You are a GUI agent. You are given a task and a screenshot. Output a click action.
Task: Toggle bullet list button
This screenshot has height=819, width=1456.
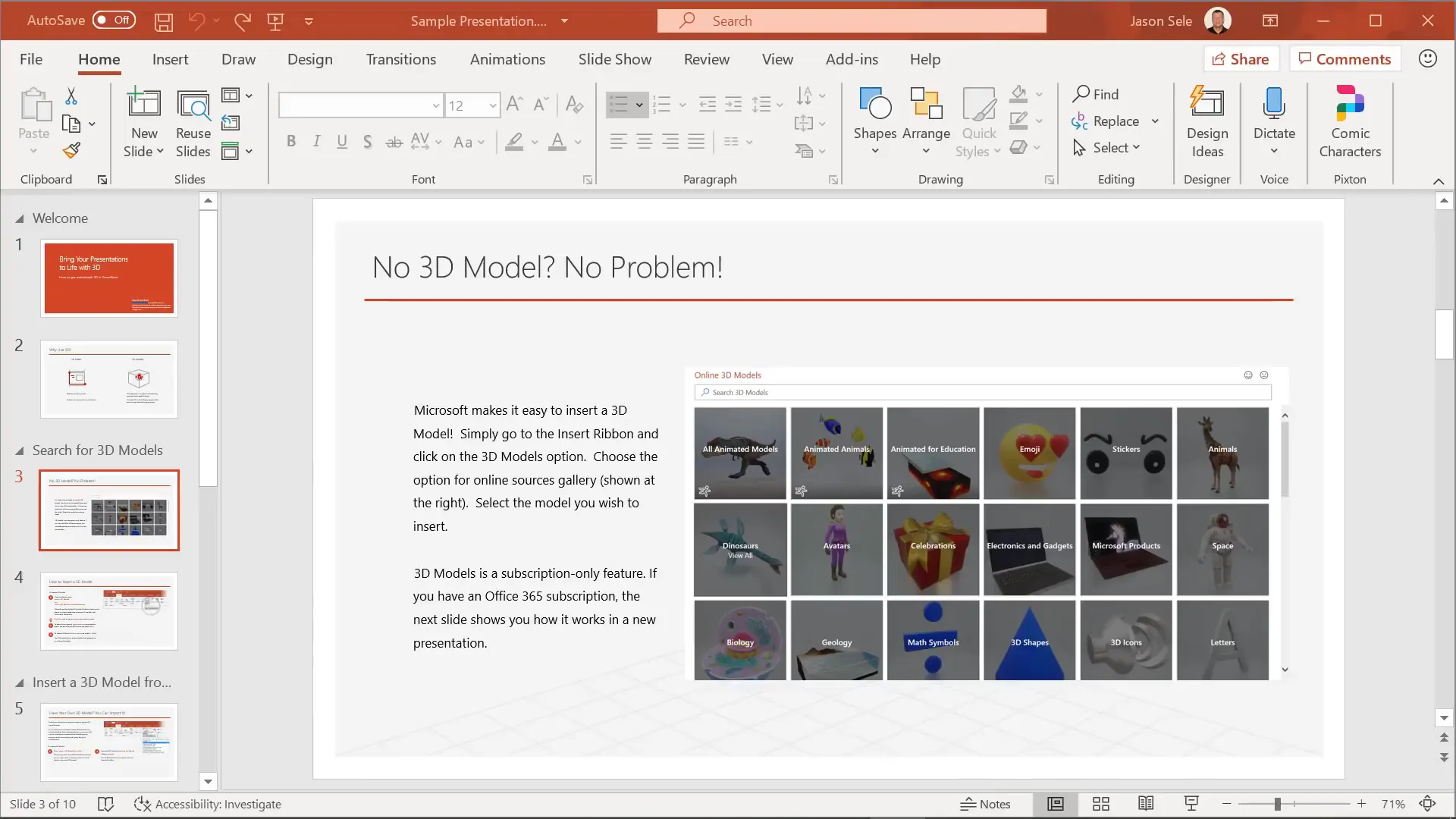click(619, 105)
